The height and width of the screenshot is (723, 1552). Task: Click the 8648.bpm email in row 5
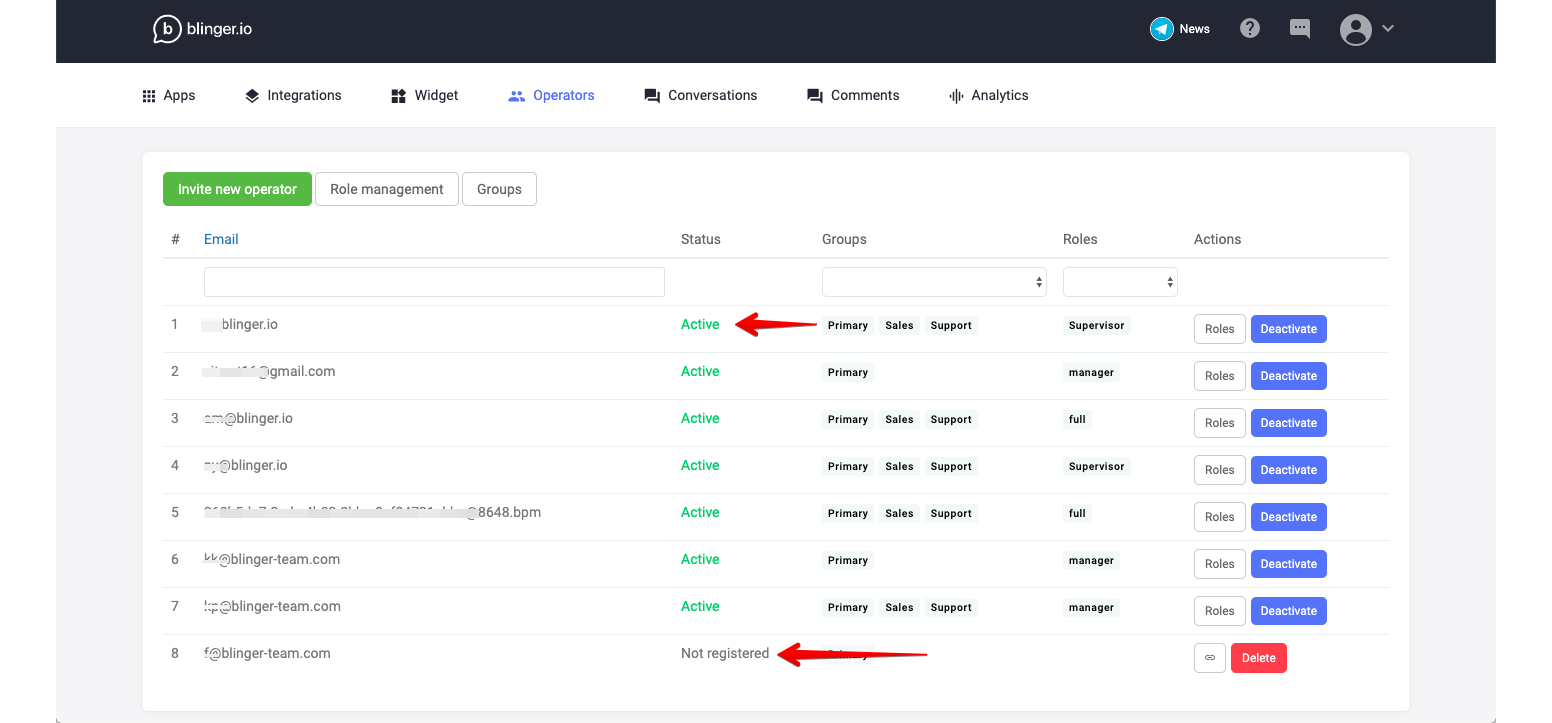[x=372, y=512]
